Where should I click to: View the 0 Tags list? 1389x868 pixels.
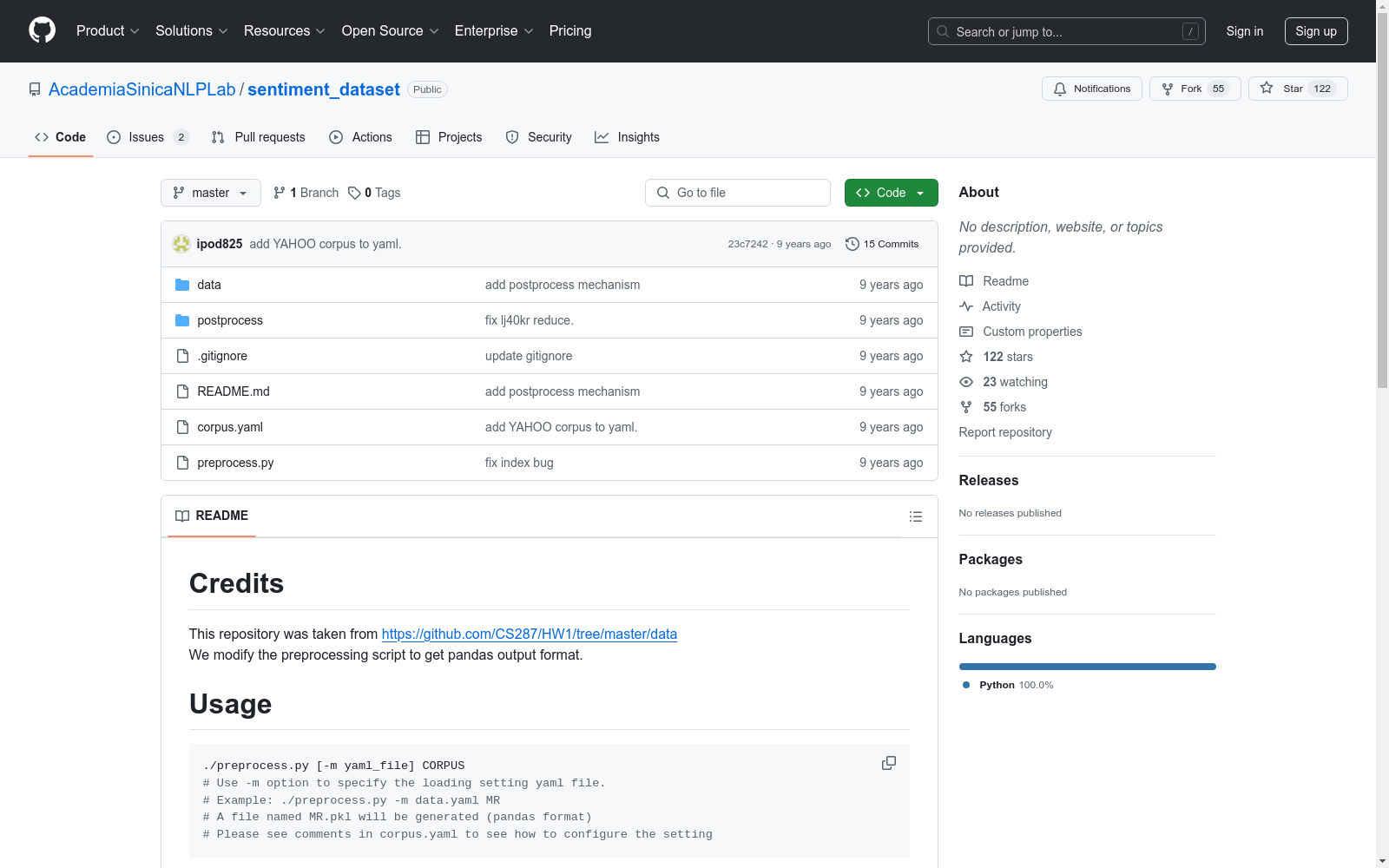[x=374, y=193]
